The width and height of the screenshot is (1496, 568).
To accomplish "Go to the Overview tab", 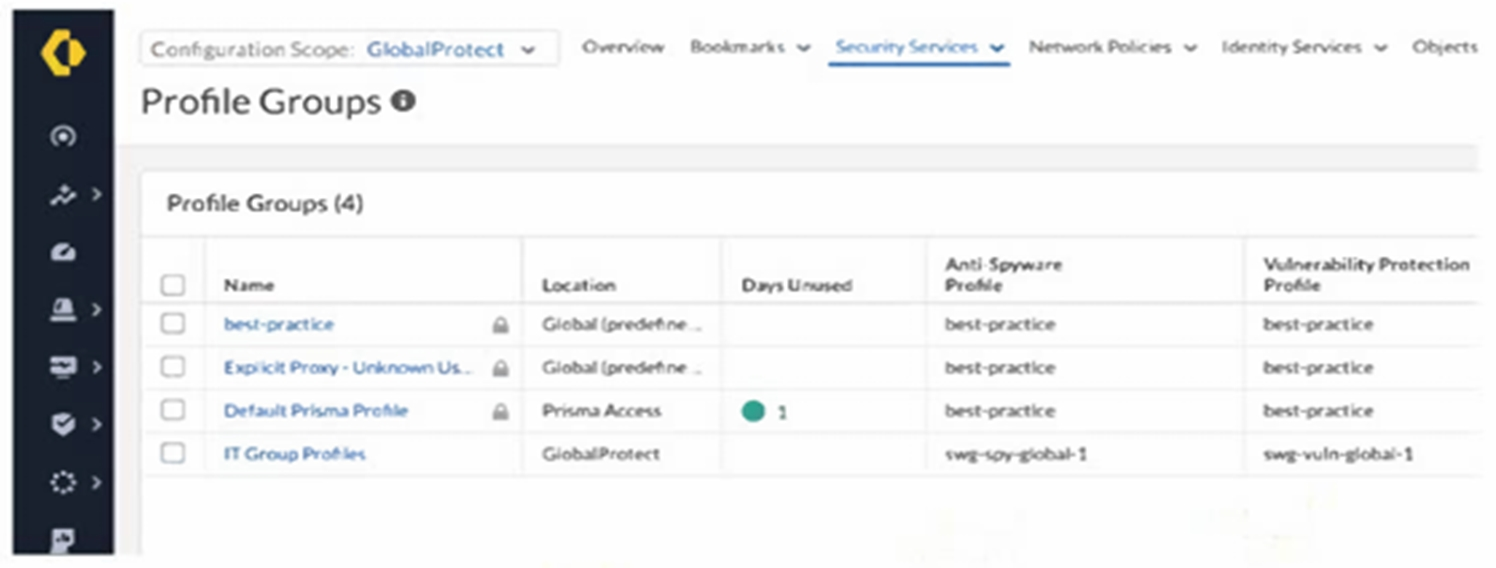I will [x=622, y=47].
